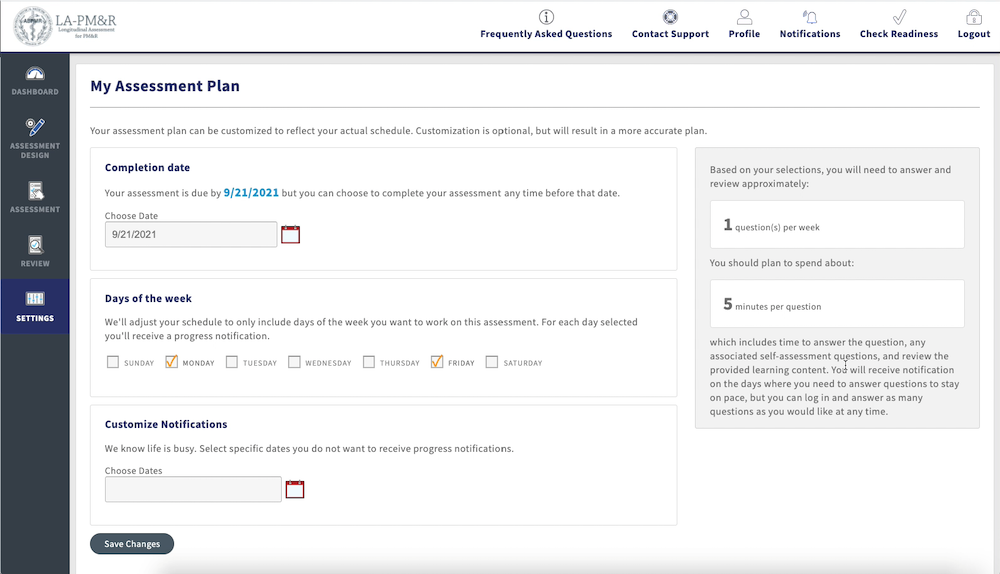The width and height of the screenshot is (1000, 574).
Task: Tick the Wednesday checkbox
Action: click(x=294, y=362)
